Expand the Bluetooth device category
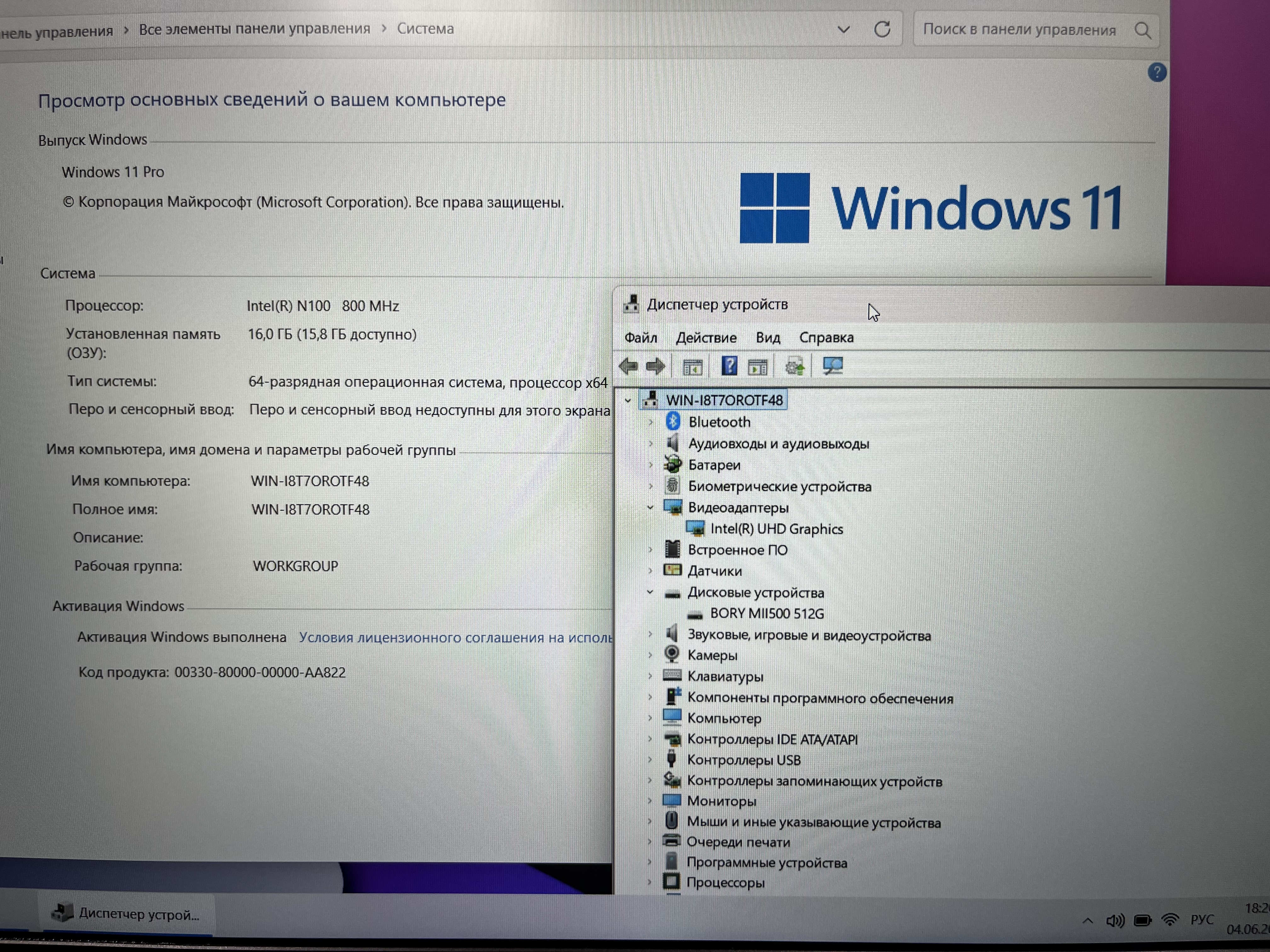 pyautogui.click(x=650, y=422)
